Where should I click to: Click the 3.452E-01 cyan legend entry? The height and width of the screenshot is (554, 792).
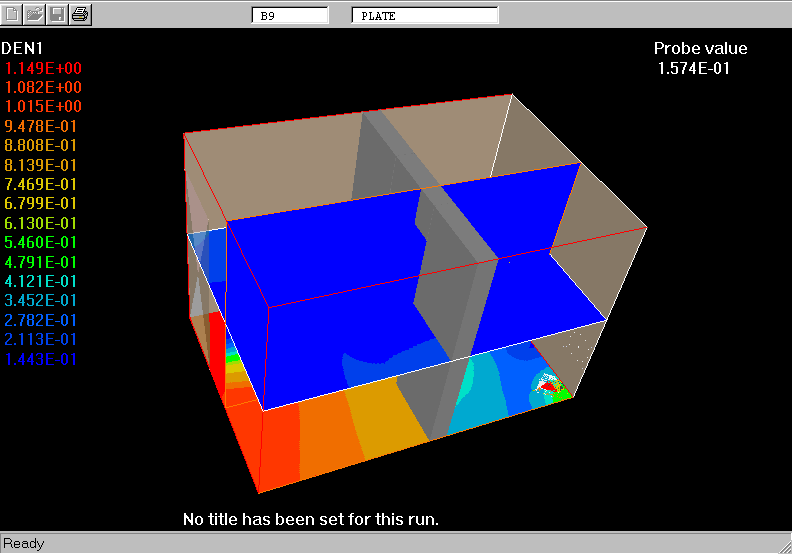[x=42, y=300]
